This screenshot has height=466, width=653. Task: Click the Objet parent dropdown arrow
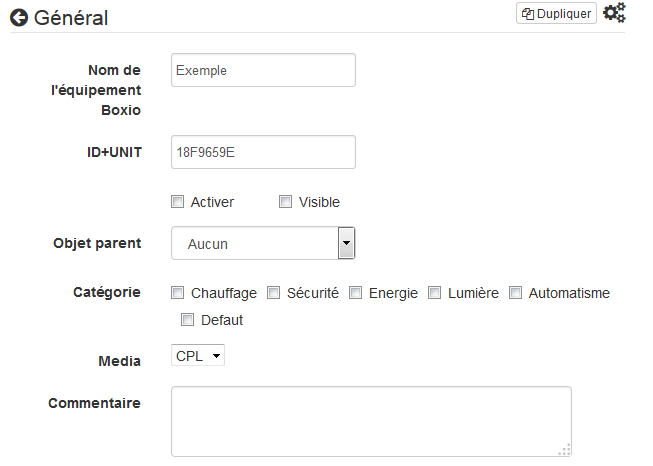tap(346, 243)
